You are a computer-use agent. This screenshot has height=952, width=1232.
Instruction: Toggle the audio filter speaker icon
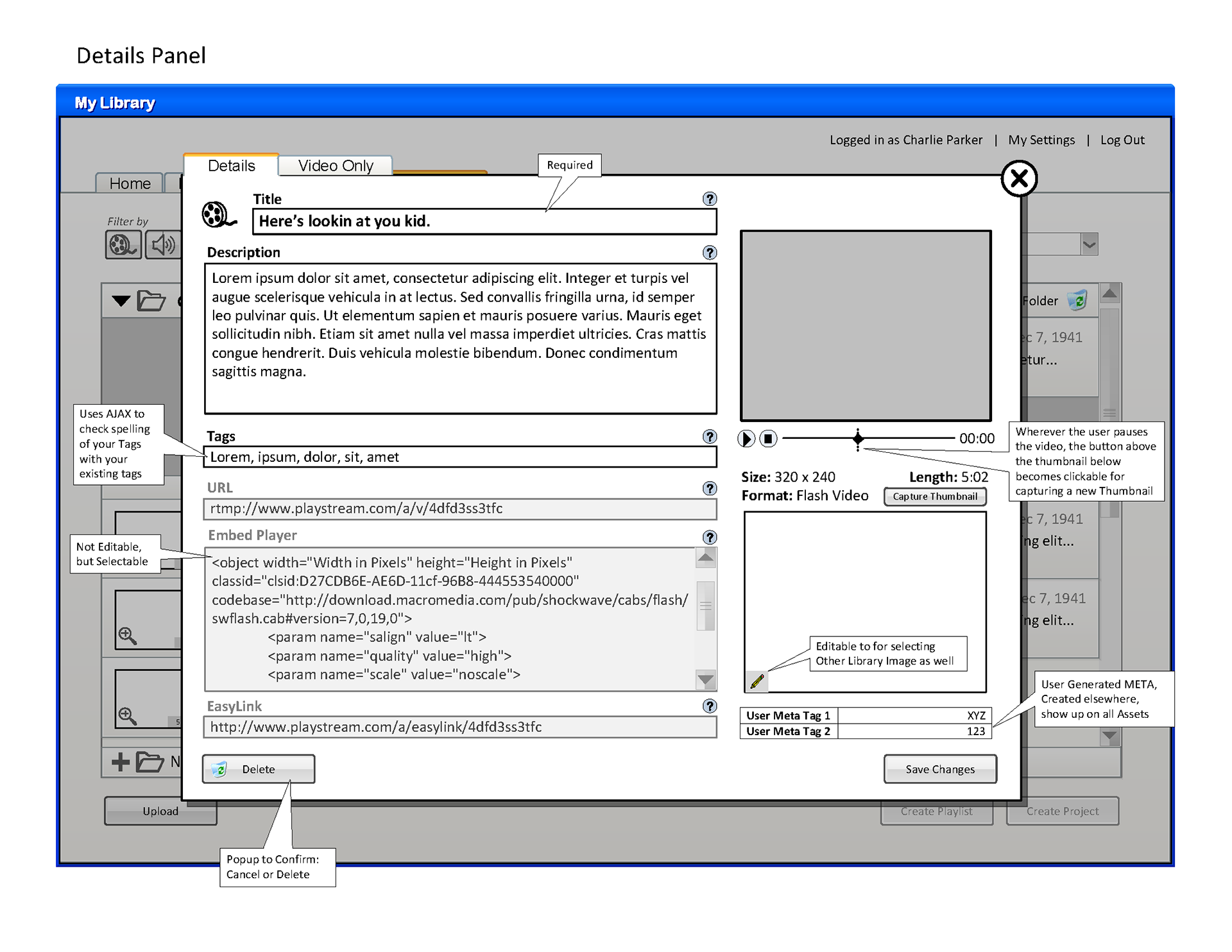tap(163, 245)
